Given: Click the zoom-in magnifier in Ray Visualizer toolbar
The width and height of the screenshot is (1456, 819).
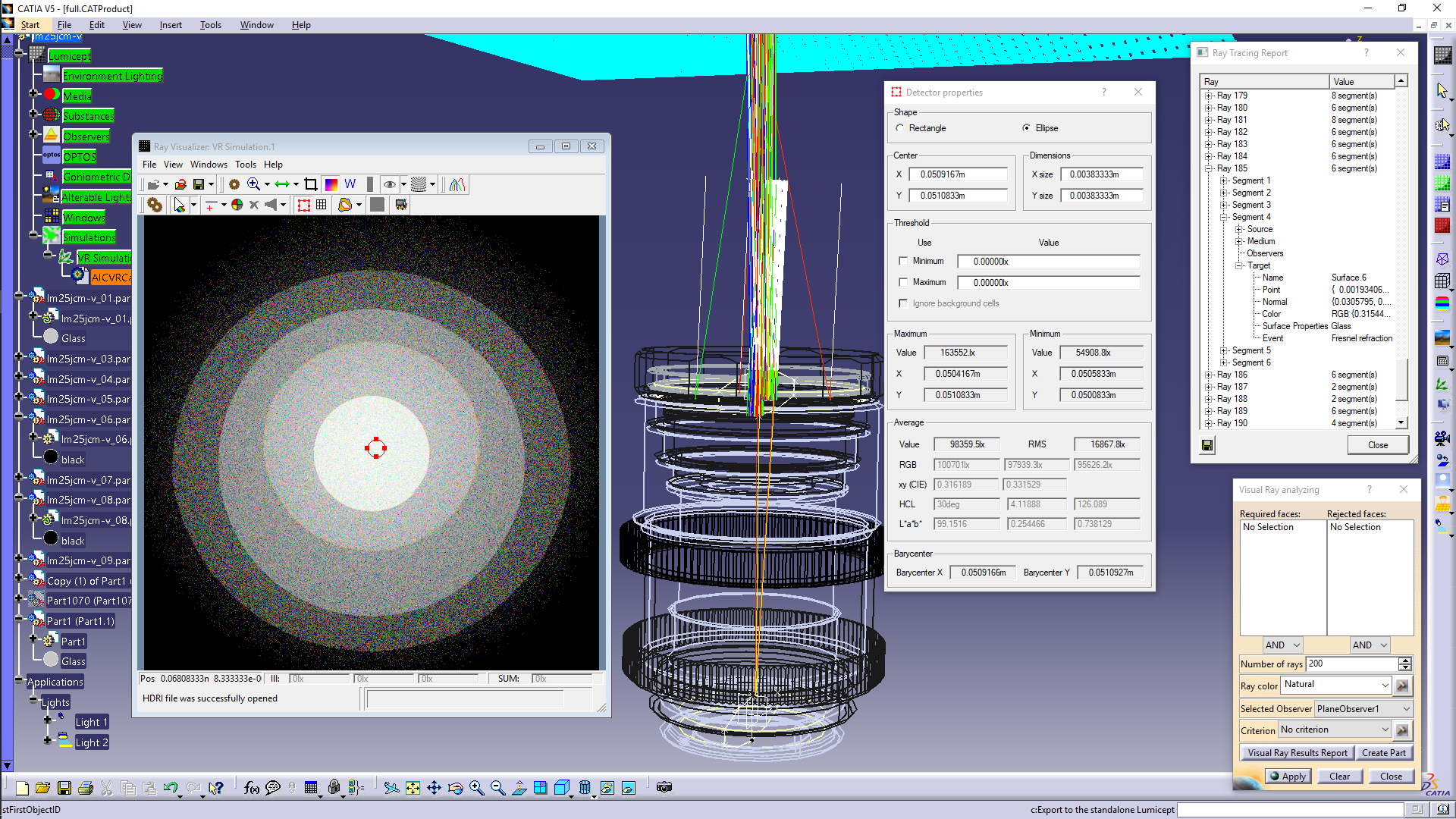Looking at the screenshot, I should coord(253,184).
